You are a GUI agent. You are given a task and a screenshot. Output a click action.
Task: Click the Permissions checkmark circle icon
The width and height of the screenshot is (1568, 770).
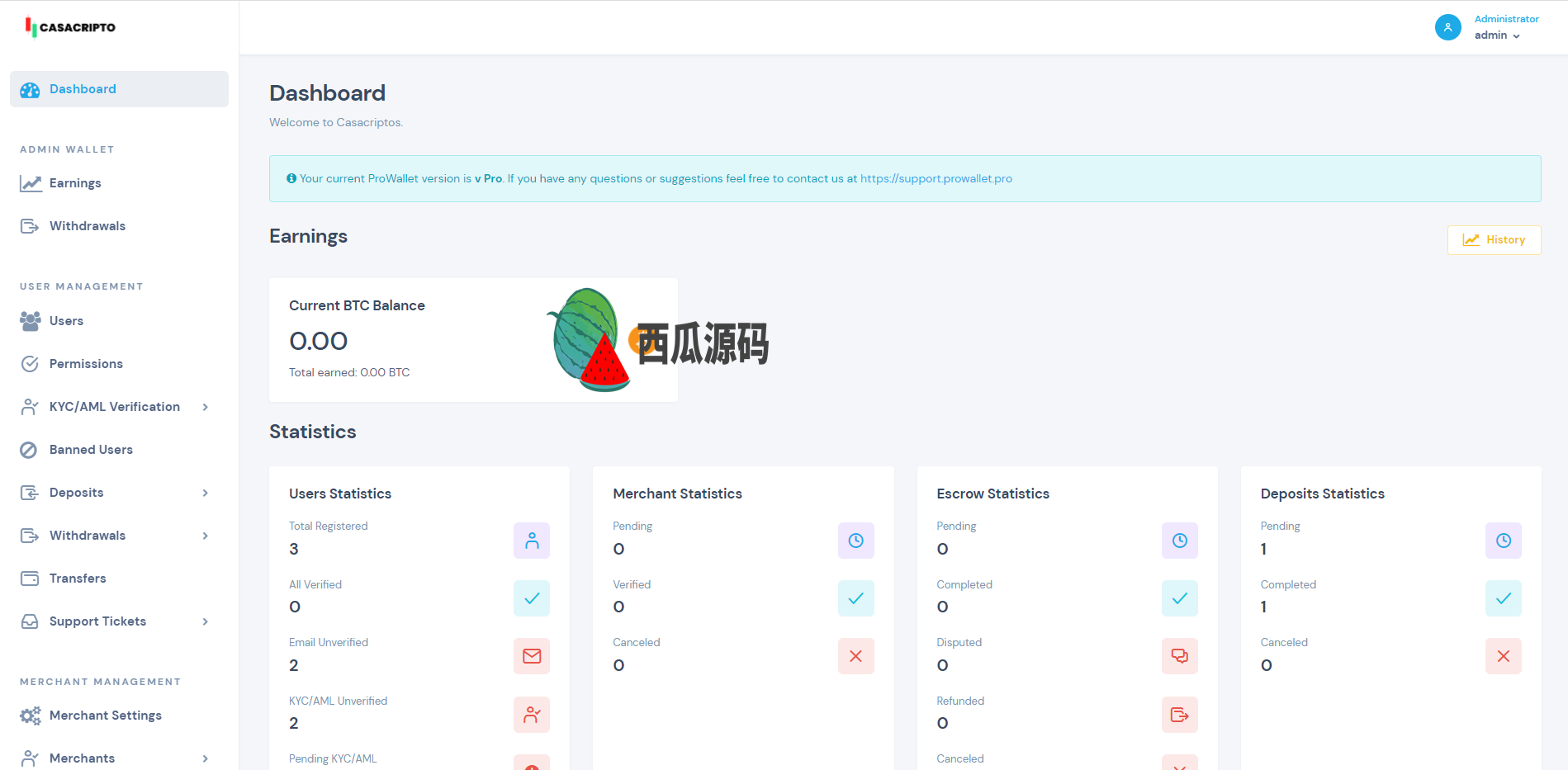(30, 364)
